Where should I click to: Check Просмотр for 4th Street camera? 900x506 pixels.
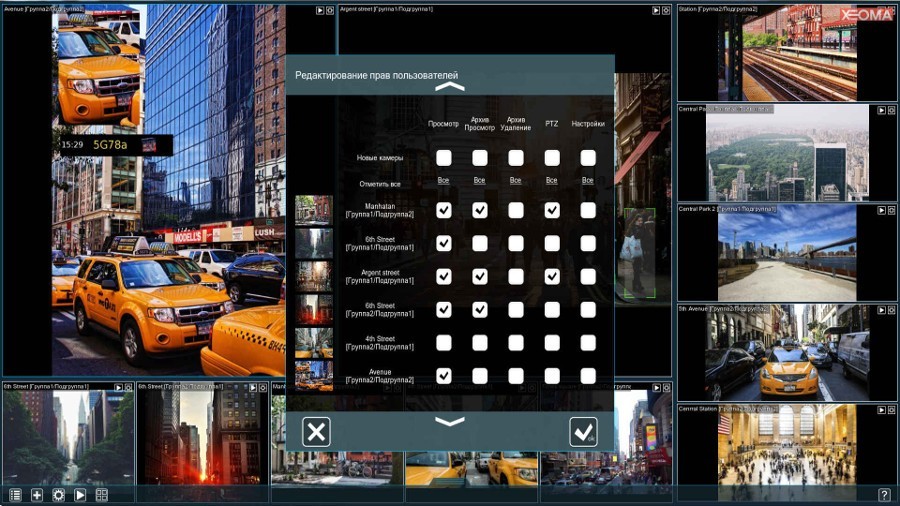click(x=444, y=343)
